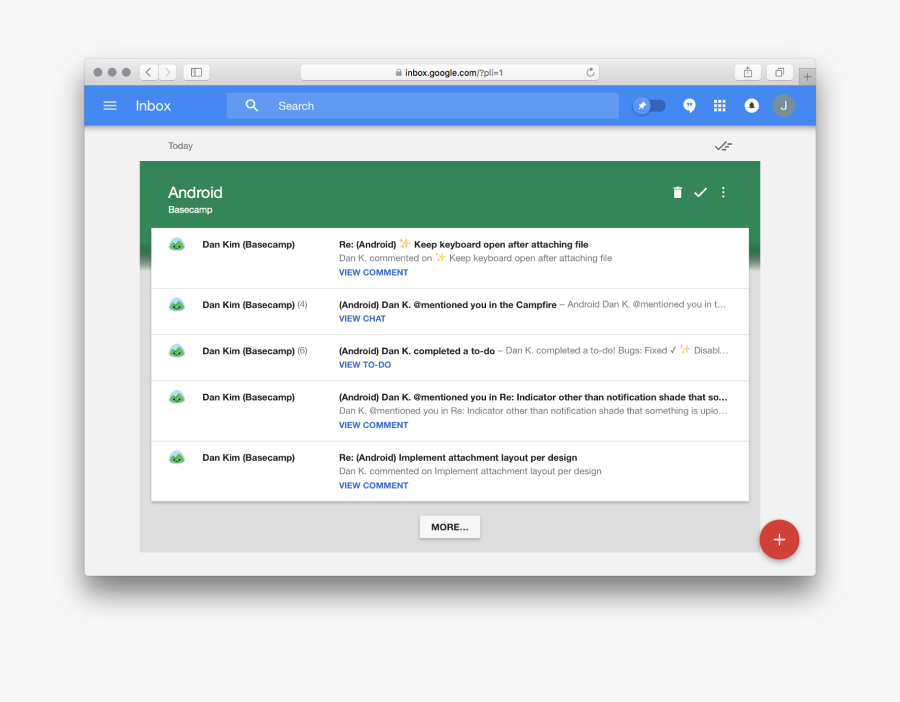The image size is (900, 702).
Task: Open the Google apps grid
Action: point(719,106)
